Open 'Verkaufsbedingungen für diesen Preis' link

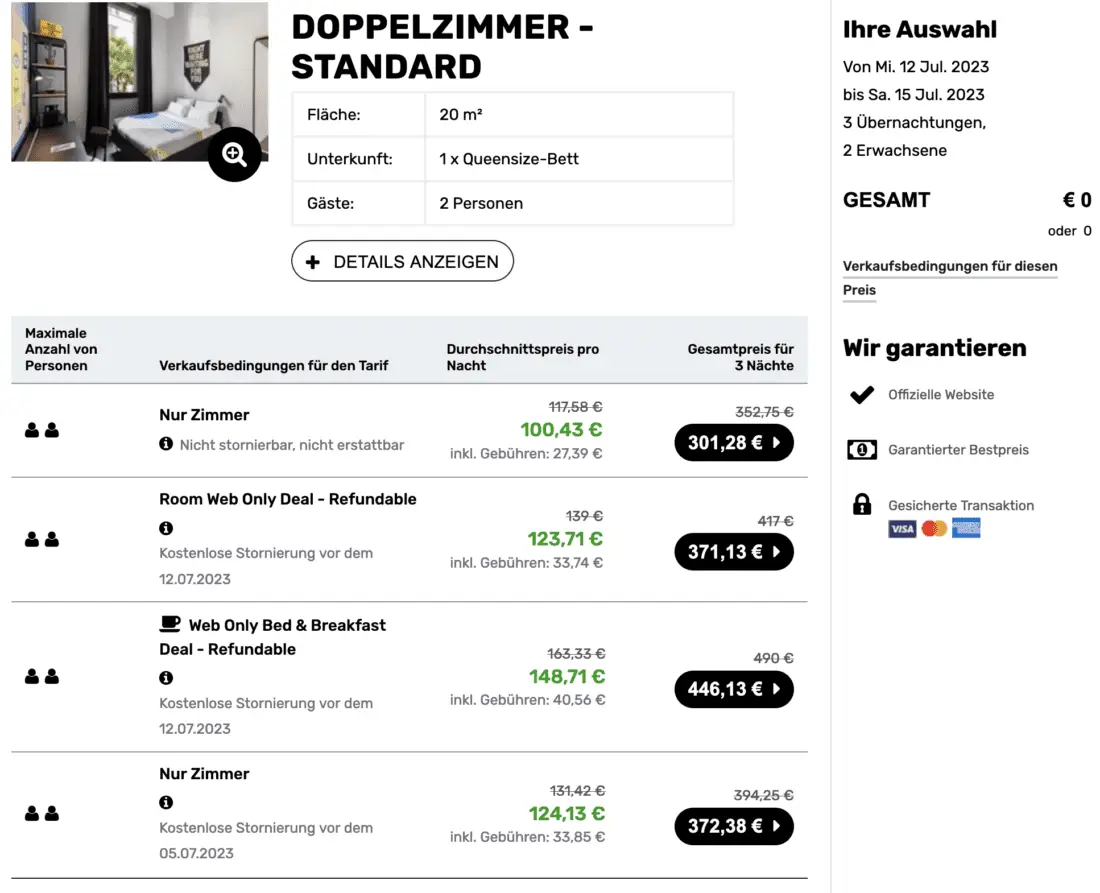click(x=949, y=266)
